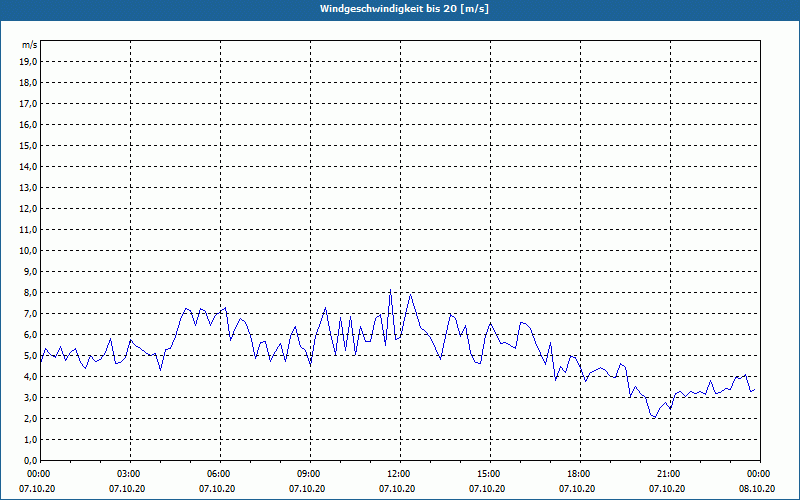This screenshot has height=500, width=800.
Task: Select the '12,0' axis tick label
Action: click(x=29, y=208)
